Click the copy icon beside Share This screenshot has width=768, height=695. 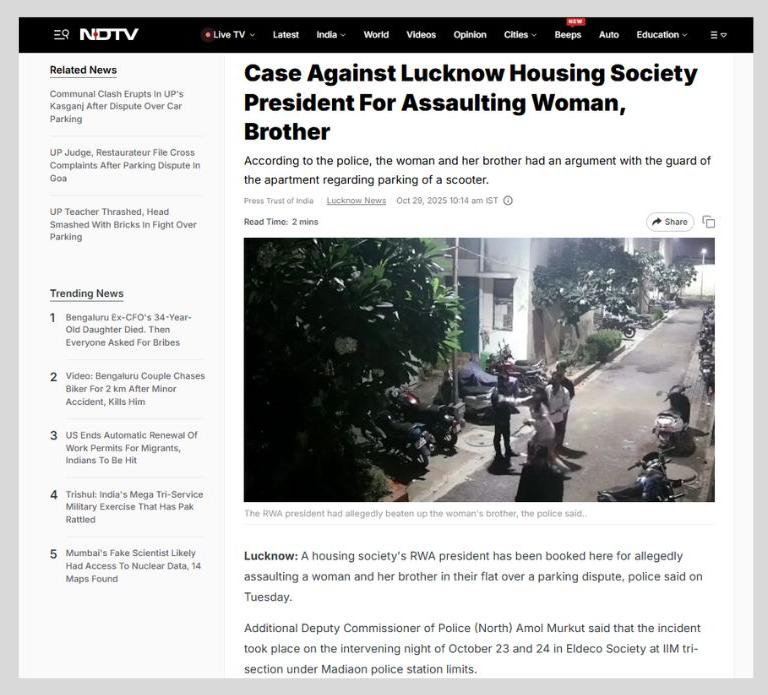pos(709,222)
